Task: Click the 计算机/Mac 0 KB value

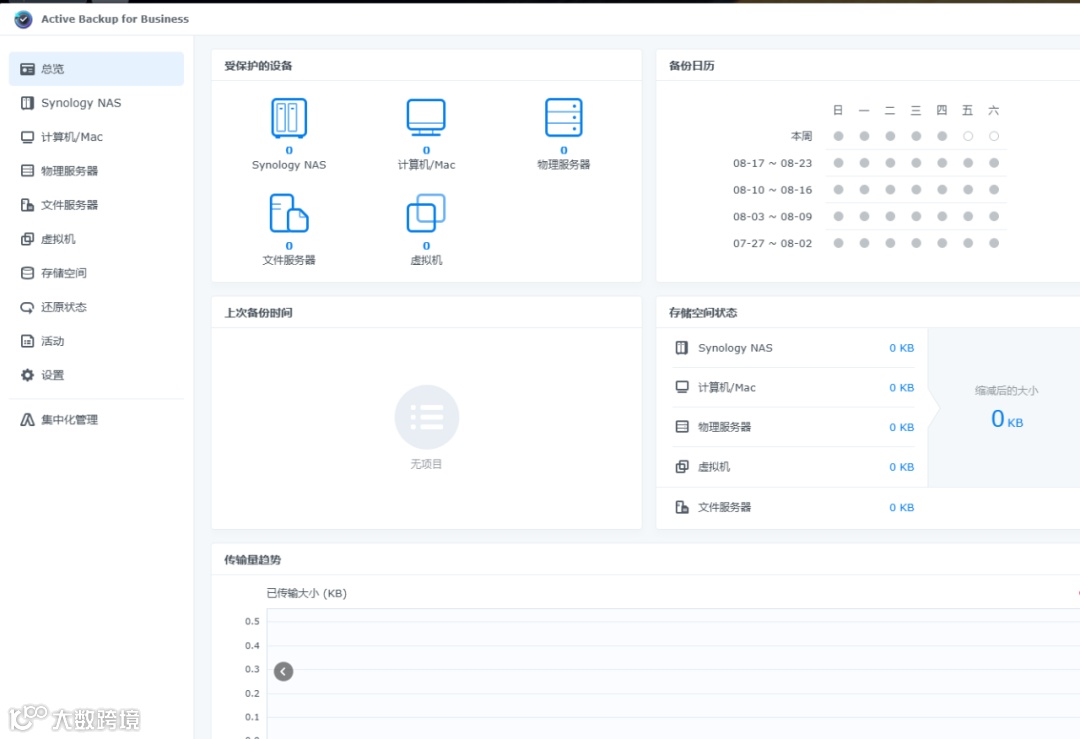Action: coord(902,388)
